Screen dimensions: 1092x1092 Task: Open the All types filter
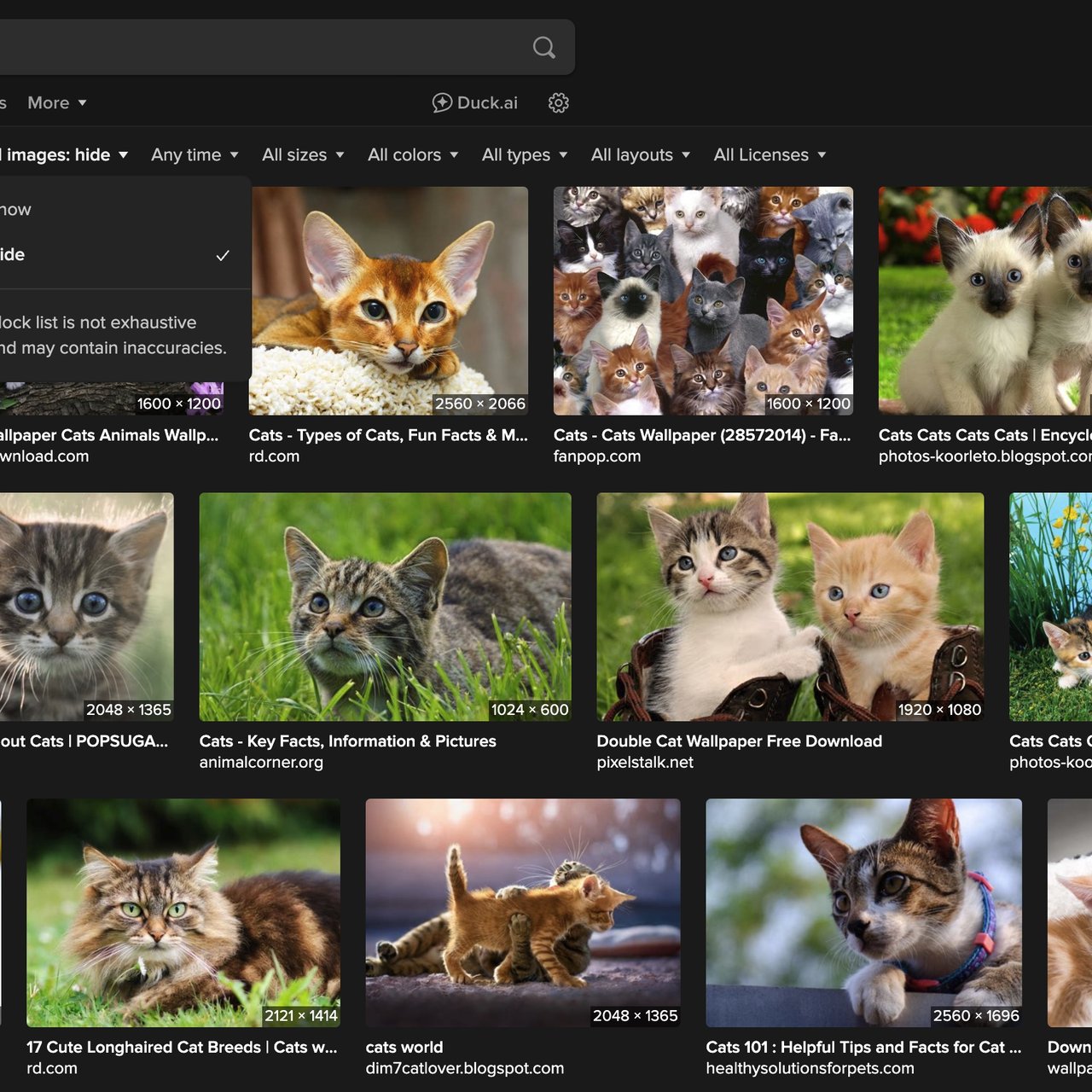tap(525, 154)
